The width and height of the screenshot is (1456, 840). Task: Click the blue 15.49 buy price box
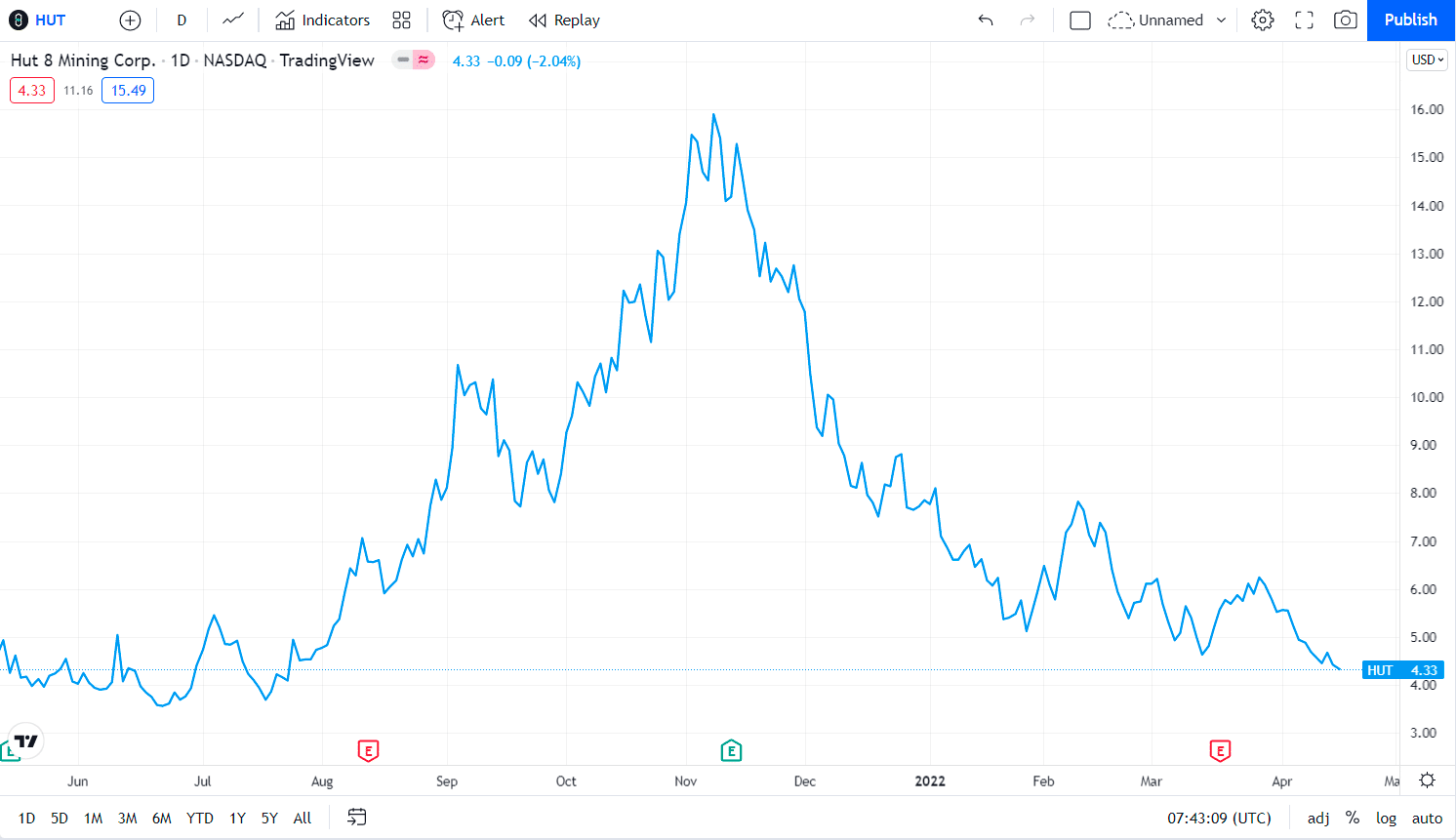129,91
